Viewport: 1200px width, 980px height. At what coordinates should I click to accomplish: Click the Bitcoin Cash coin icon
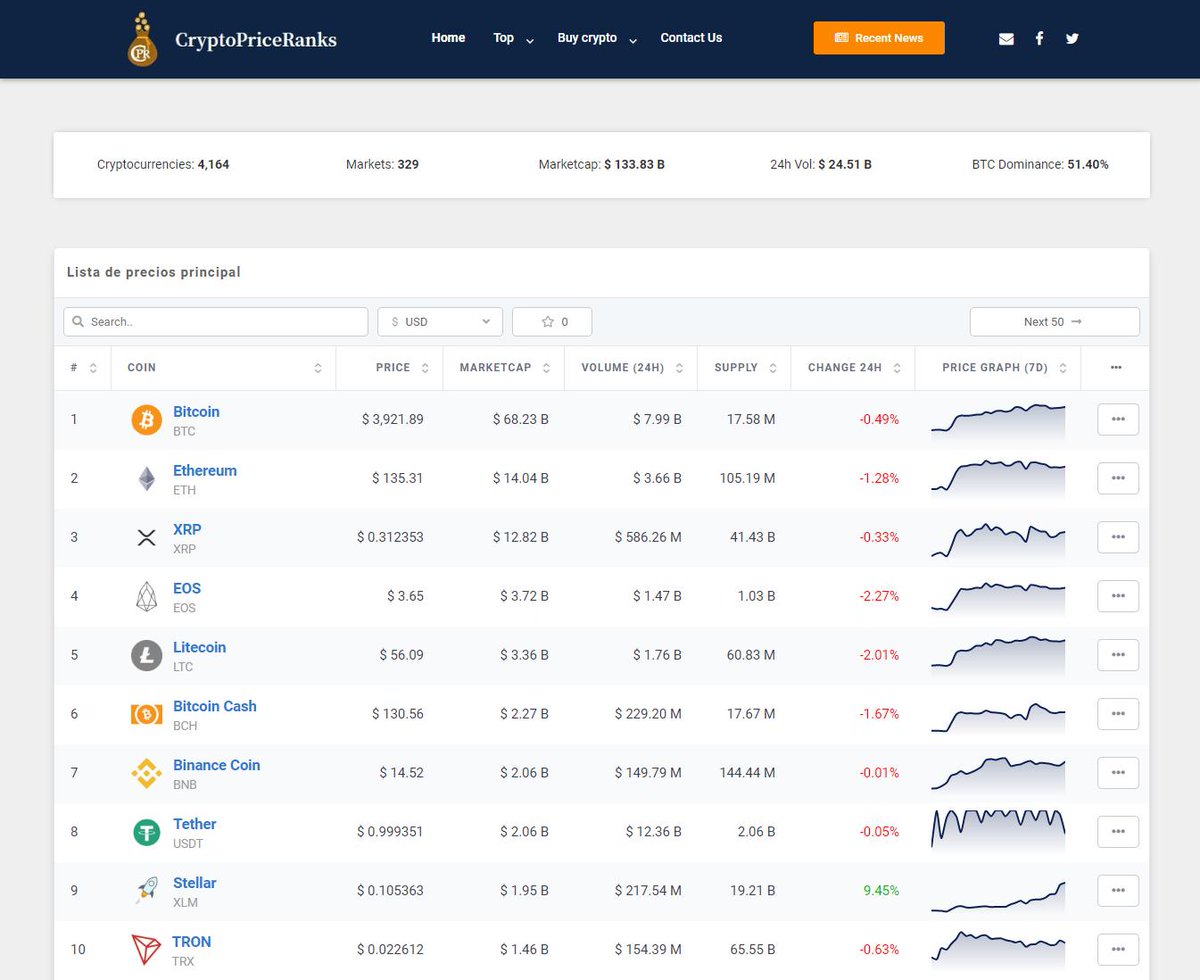tap(147, 714)
